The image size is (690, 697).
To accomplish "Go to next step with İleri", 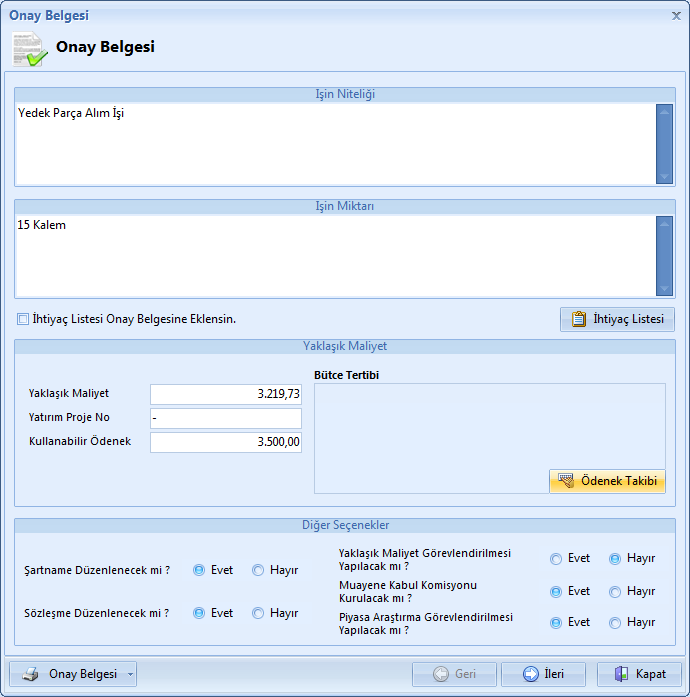I will tap(542, 674).
